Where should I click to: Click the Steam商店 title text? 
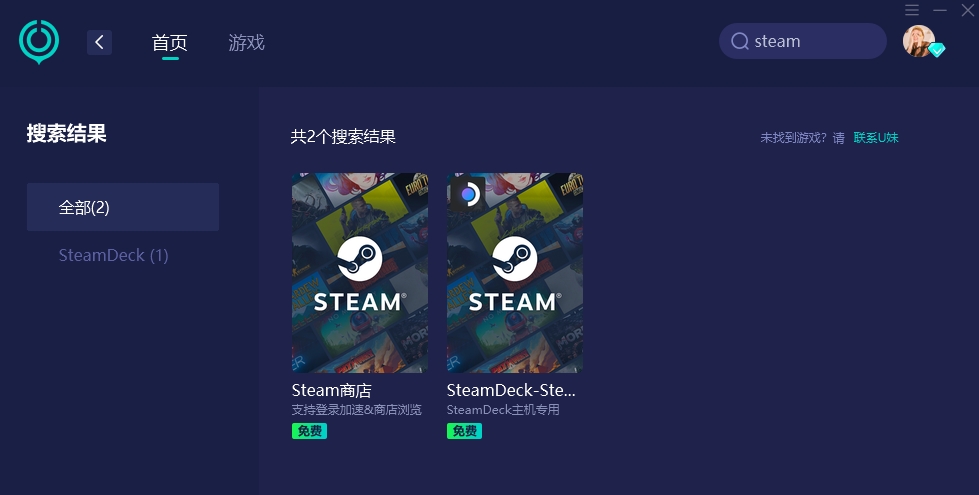pyautogui.click(x=332, y=390)
